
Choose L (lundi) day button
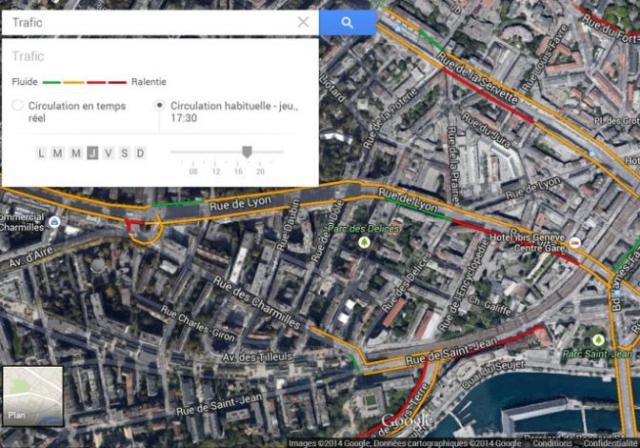(x=41, y=153)
